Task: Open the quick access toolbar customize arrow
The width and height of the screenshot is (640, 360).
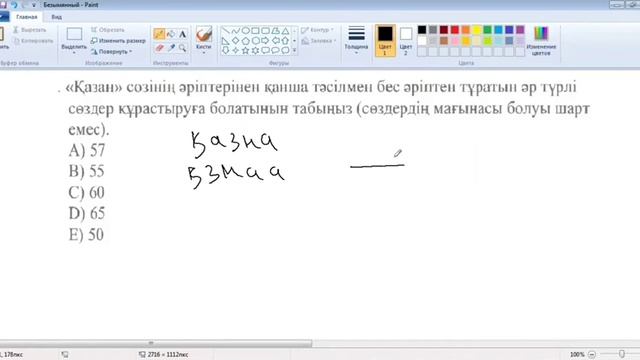Action: [x=34, y=5]
